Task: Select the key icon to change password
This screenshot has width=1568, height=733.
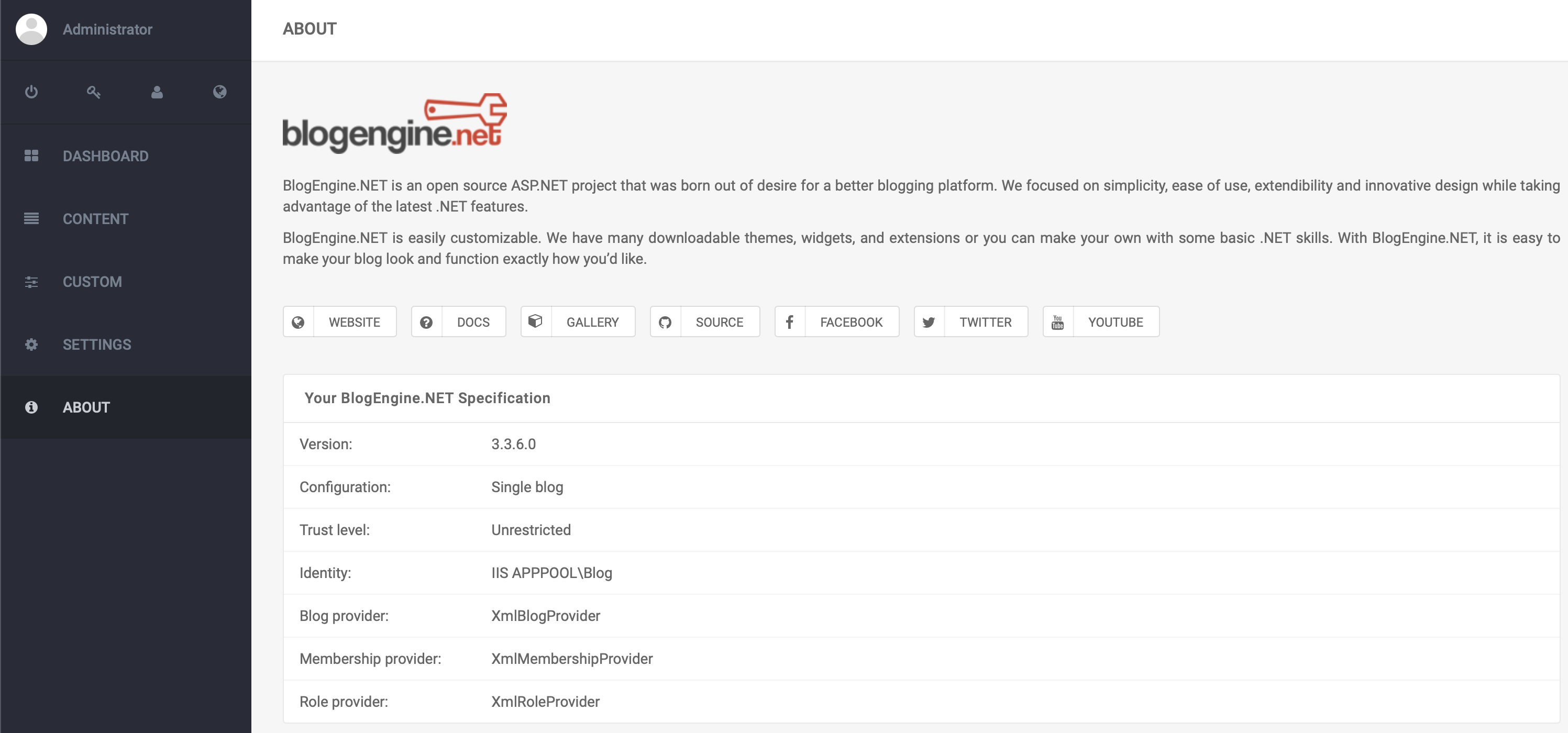Action: (94, 92)
